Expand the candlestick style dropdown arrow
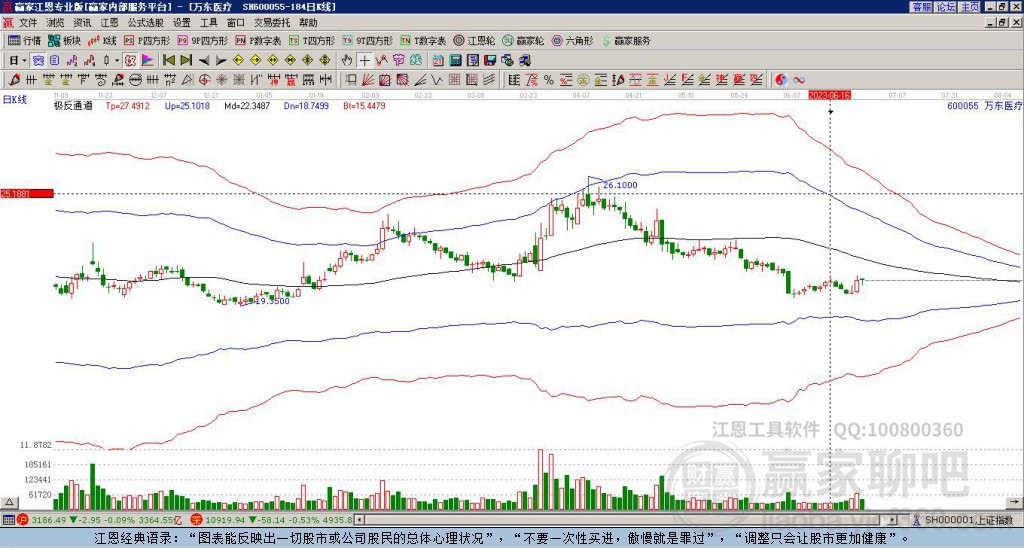Viewport: 1024px width, 548px height. point(117,61)
